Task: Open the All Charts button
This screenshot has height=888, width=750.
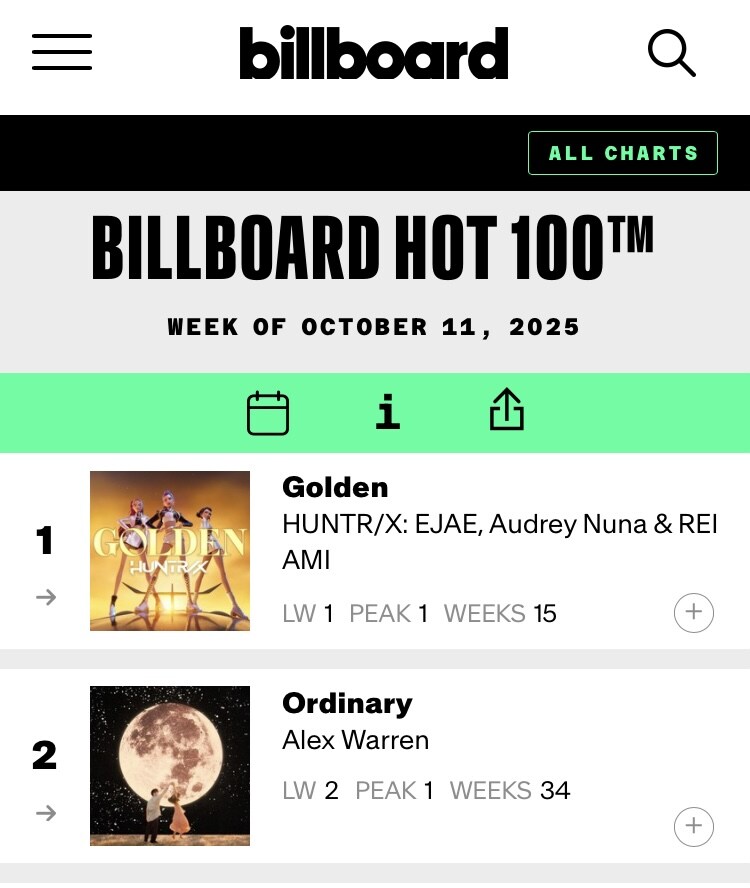Action: pos(623,153)
